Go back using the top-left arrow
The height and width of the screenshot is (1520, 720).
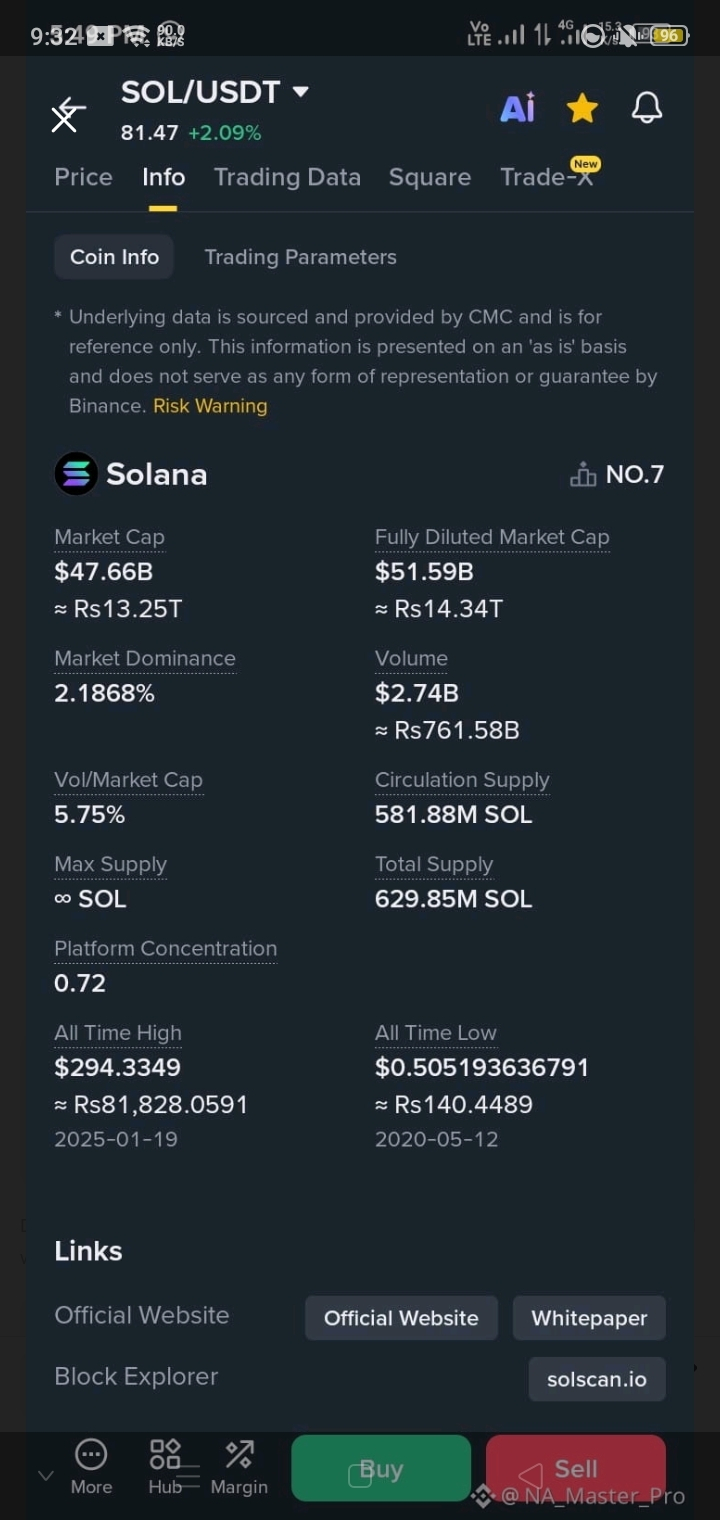(x=68, y=114)
